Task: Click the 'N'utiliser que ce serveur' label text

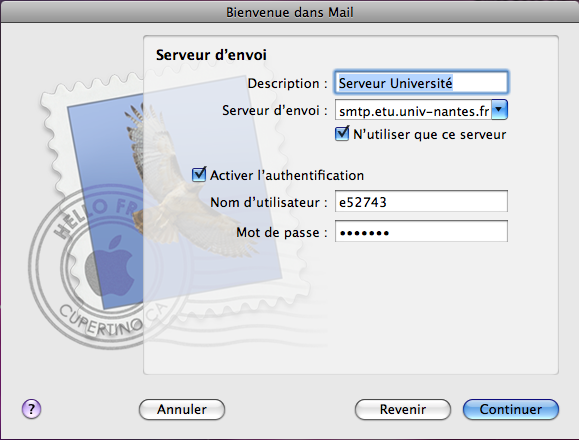Action: point(429,134)
